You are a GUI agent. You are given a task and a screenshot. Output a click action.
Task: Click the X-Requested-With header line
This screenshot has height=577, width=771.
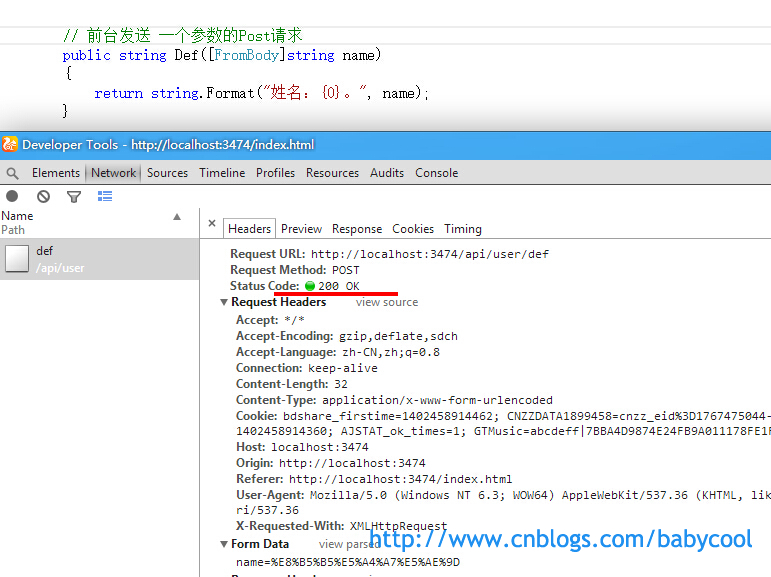[x=341, y=526]
